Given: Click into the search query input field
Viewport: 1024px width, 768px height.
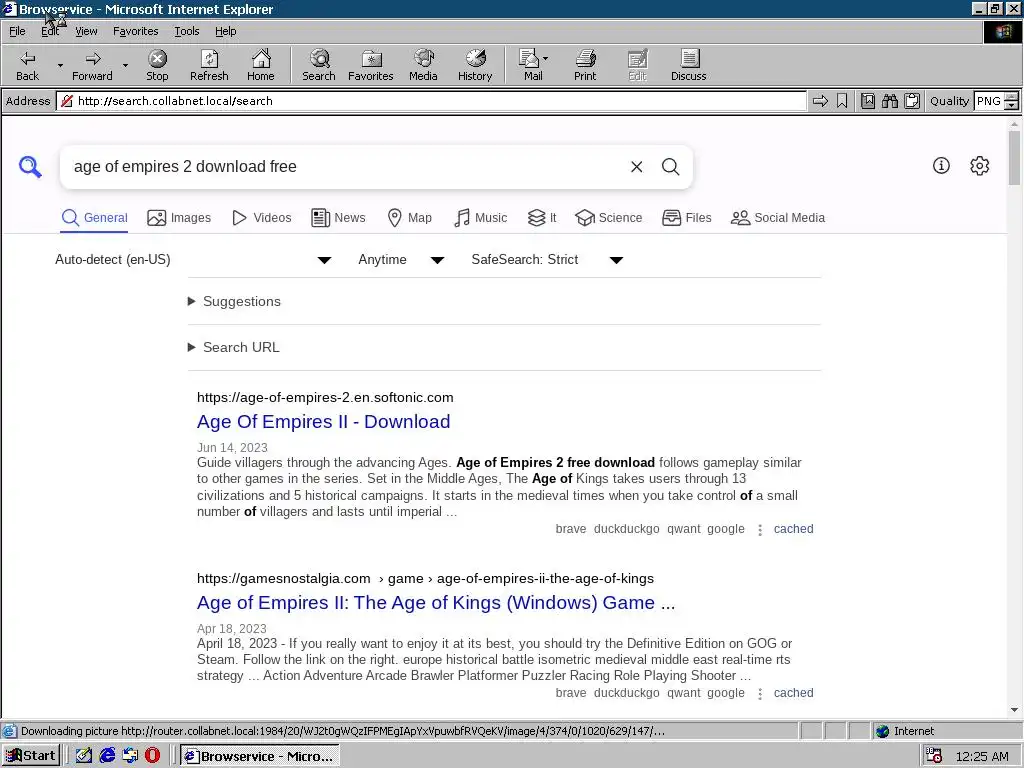Looking at the screenshot, I should 346,167.
